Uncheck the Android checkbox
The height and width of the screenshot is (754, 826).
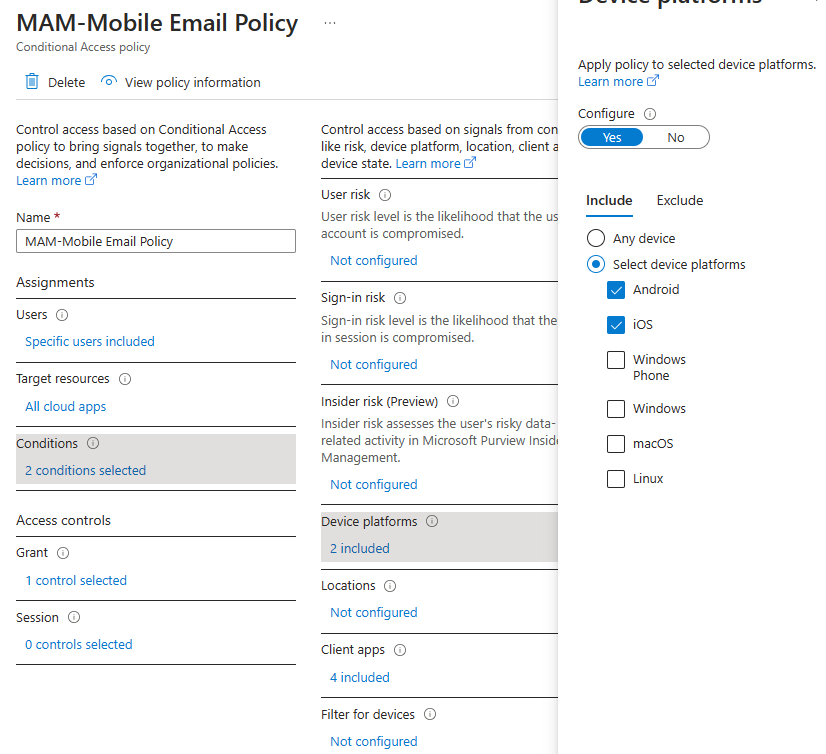[x=616, y=290]
